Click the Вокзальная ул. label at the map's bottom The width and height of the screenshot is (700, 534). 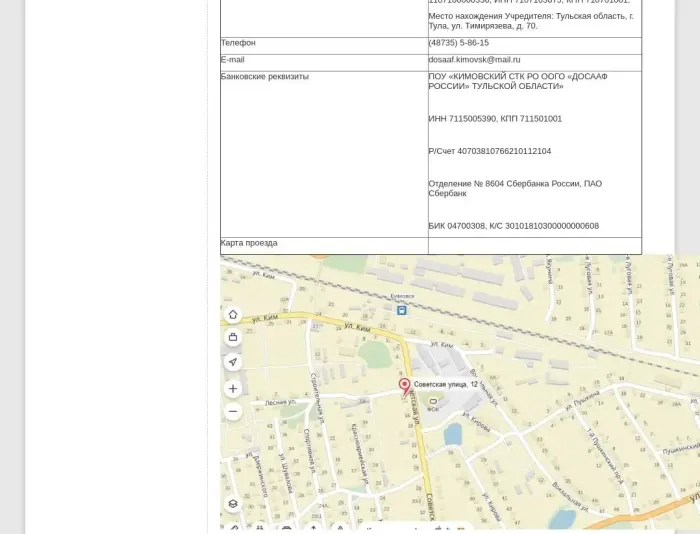570,496
